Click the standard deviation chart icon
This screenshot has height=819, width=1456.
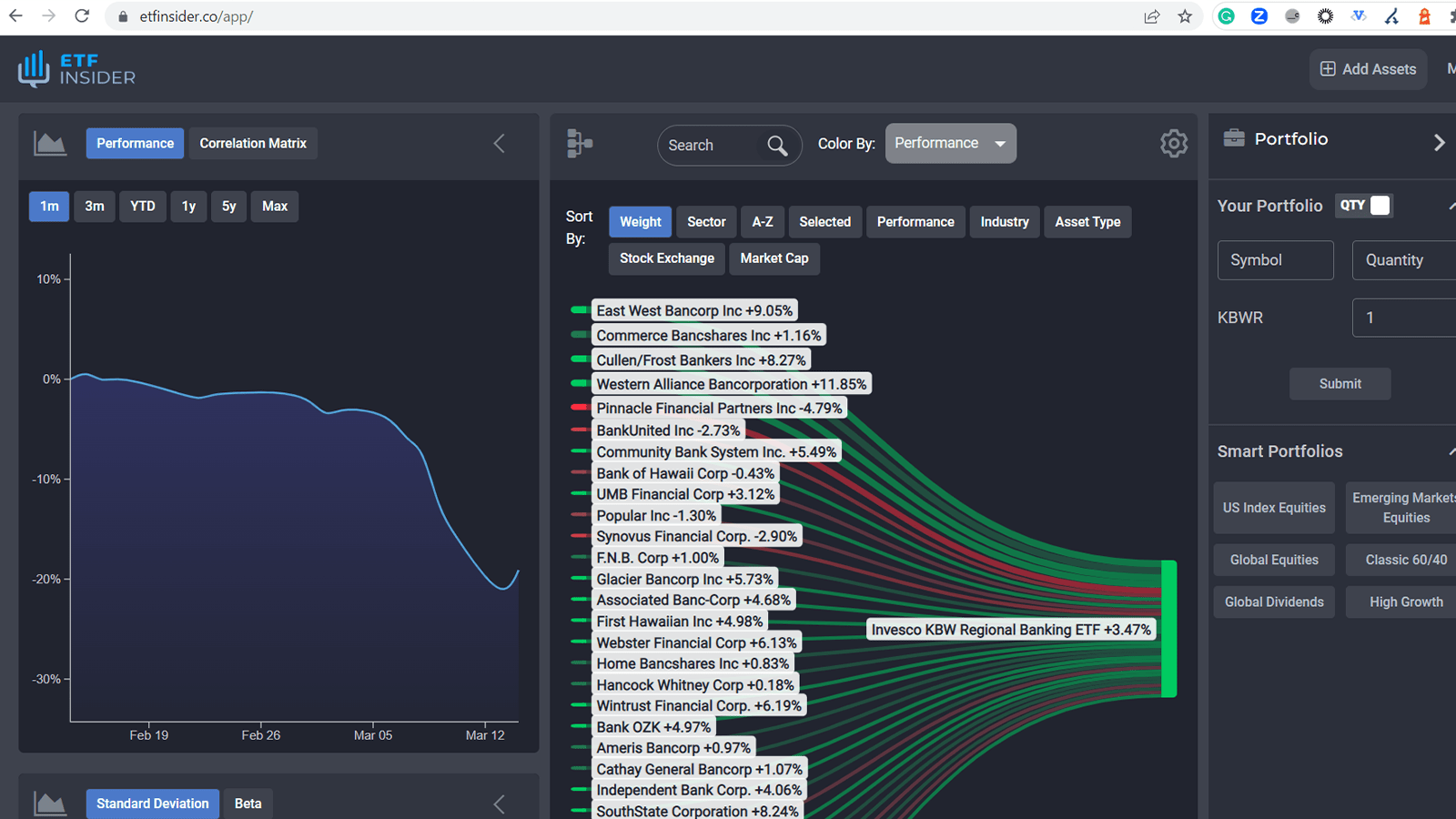[x=50, y=804]
